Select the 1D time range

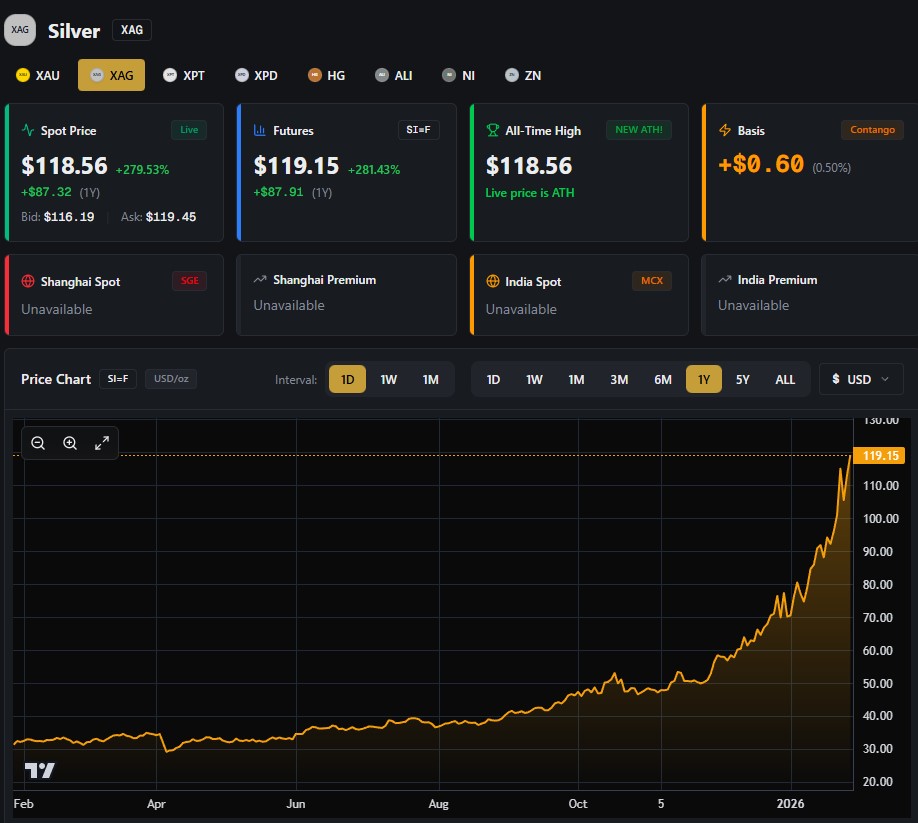tap(493, 379)
